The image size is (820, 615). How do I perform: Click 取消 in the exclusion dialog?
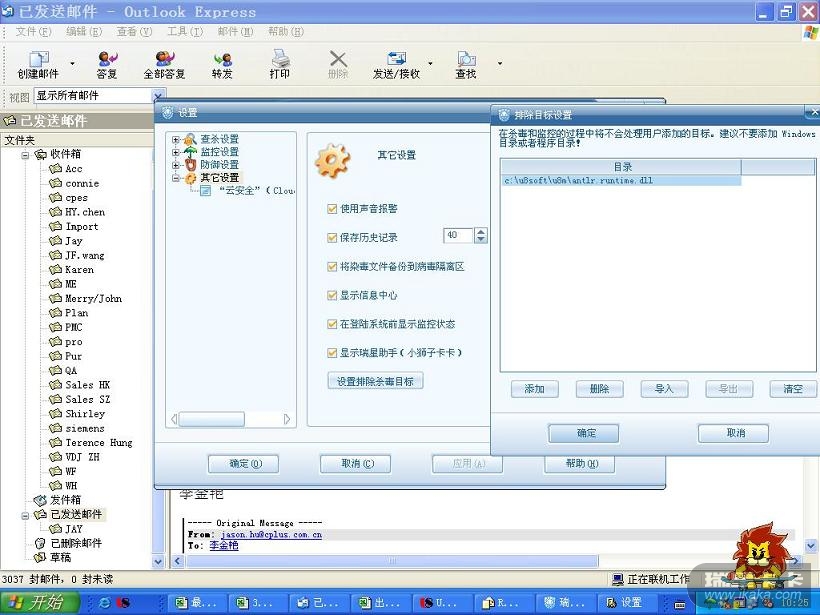pyautogui.click(x=733, y=433)
